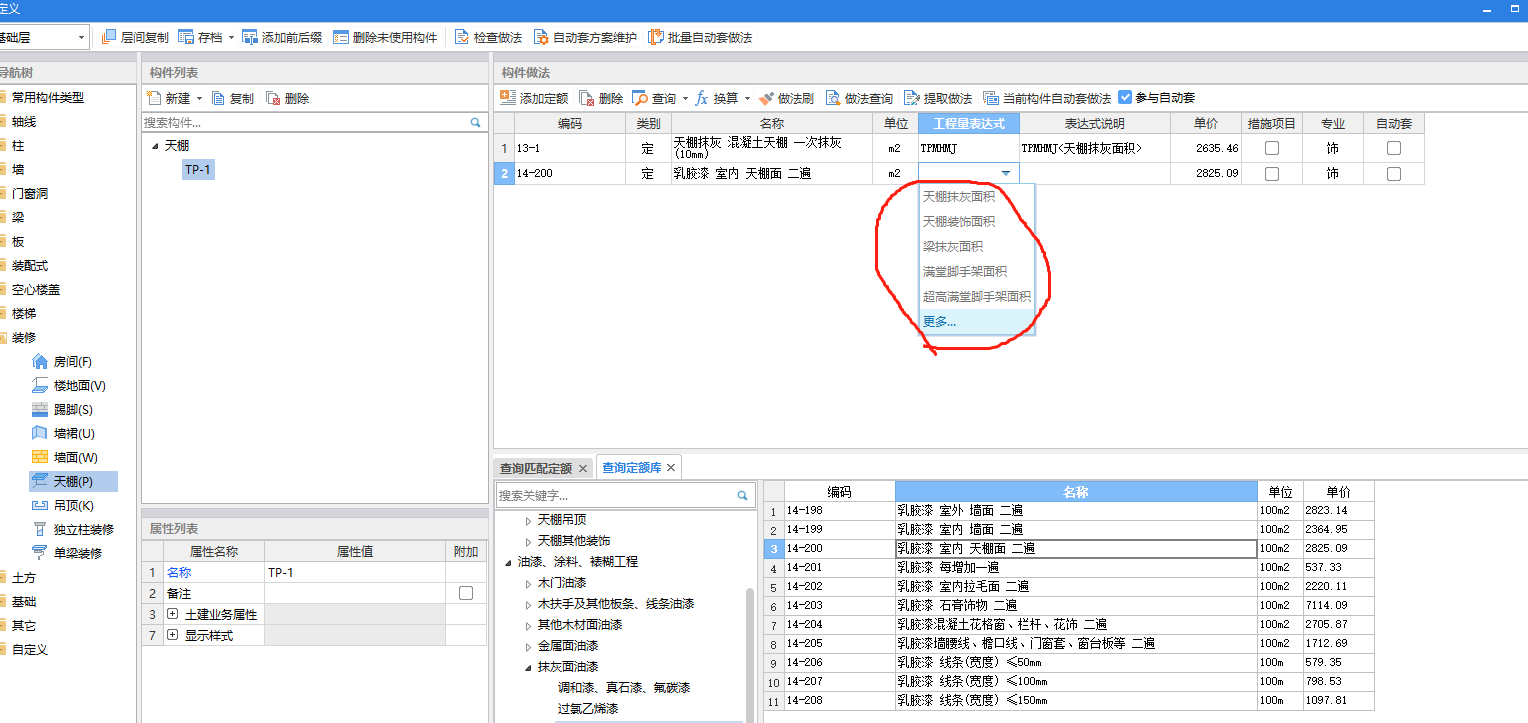
Task: Click 当前构件自动套做法
Action: pyautogui.click(x=1047, y=98)
